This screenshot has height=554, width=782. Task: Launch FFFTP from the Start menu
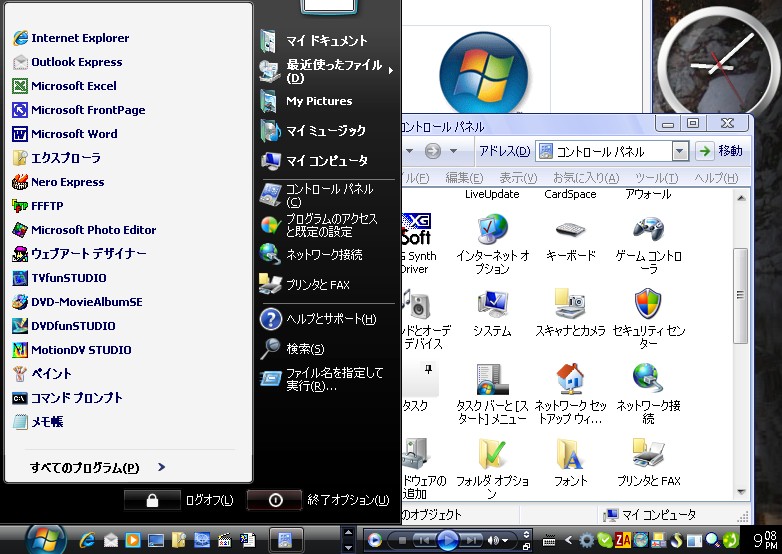click(x=46, y=206)
